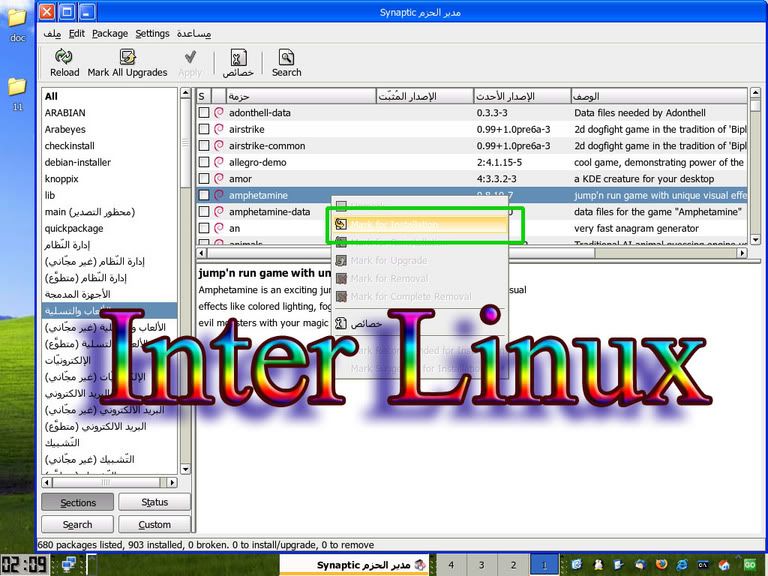This screenshot has height=576, width=768.
Task: Click the Debian swirl icon beside amor
Action: (x=219, y=178)
